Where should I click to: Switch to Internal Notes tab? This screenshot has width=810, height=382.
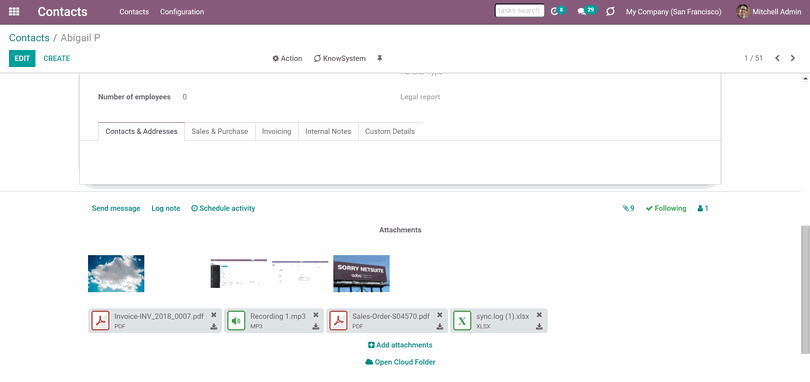click(x=328, y=131)
